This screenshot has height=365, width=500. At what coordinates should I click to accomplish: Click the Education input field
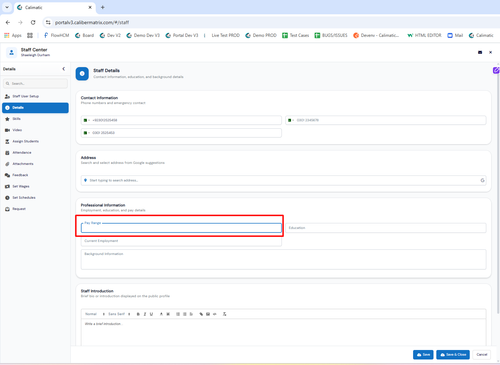coord(386,228)
